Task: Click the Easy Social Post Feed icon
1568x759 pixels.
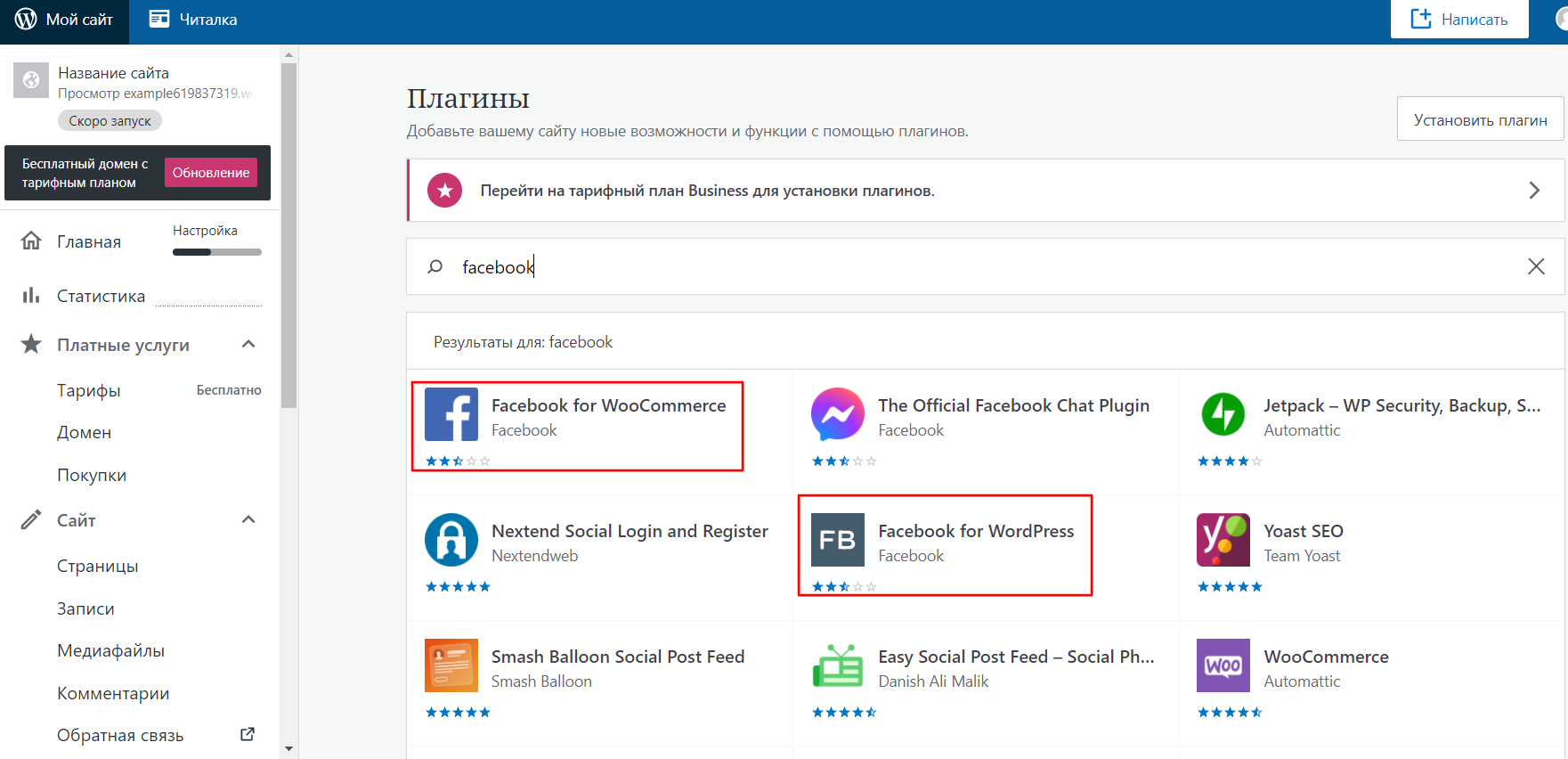Action: coord(837,665)
